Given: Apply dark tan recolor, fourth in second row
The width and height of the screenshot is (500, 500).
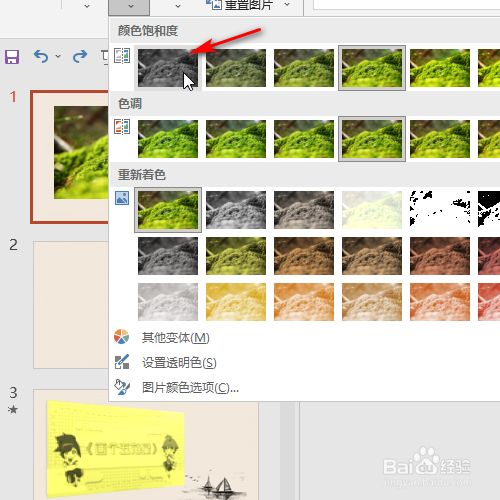Looking at the screenshot, I should (372, 256).
